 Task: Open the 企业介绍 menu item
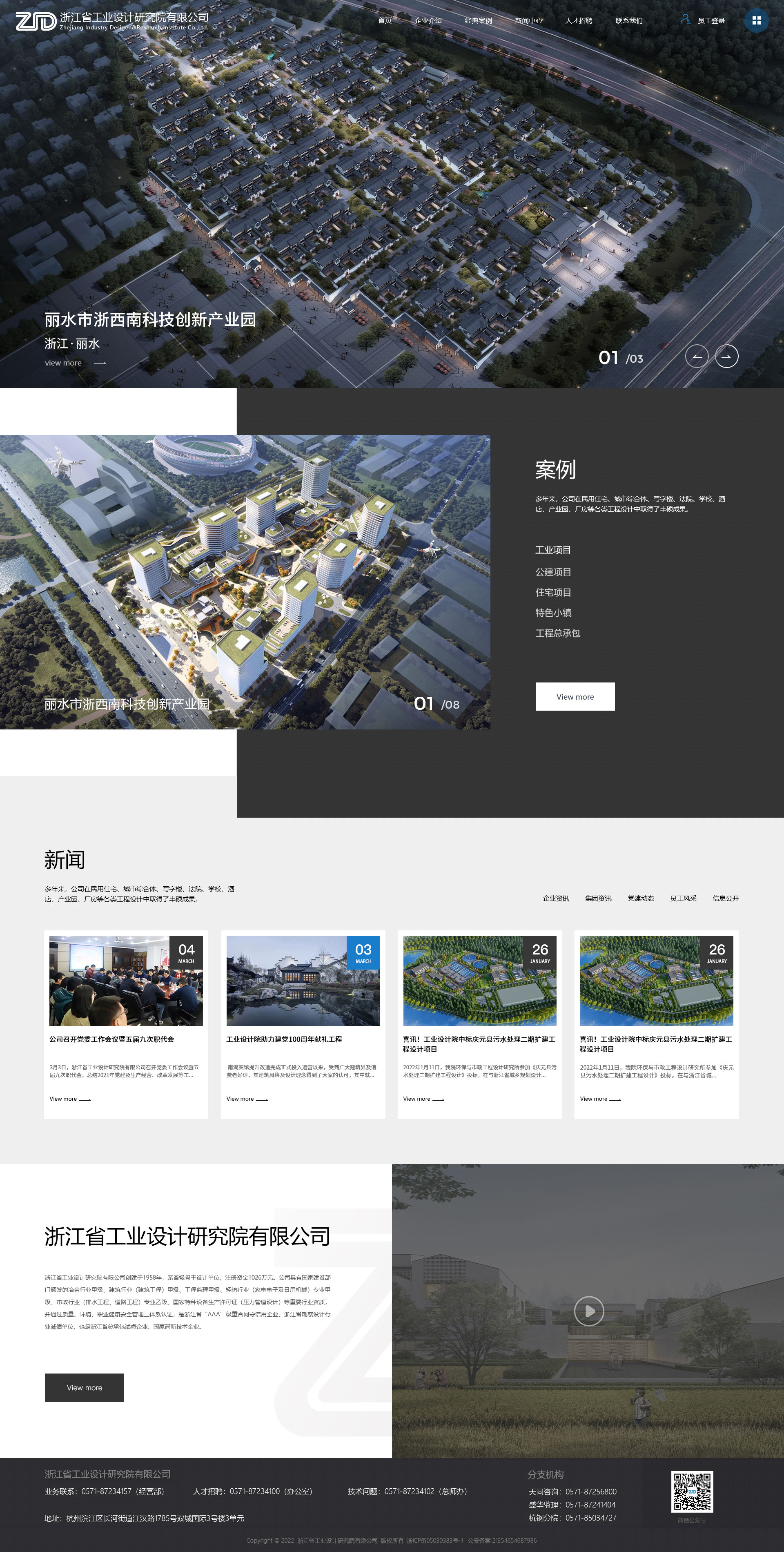[428, 20]
